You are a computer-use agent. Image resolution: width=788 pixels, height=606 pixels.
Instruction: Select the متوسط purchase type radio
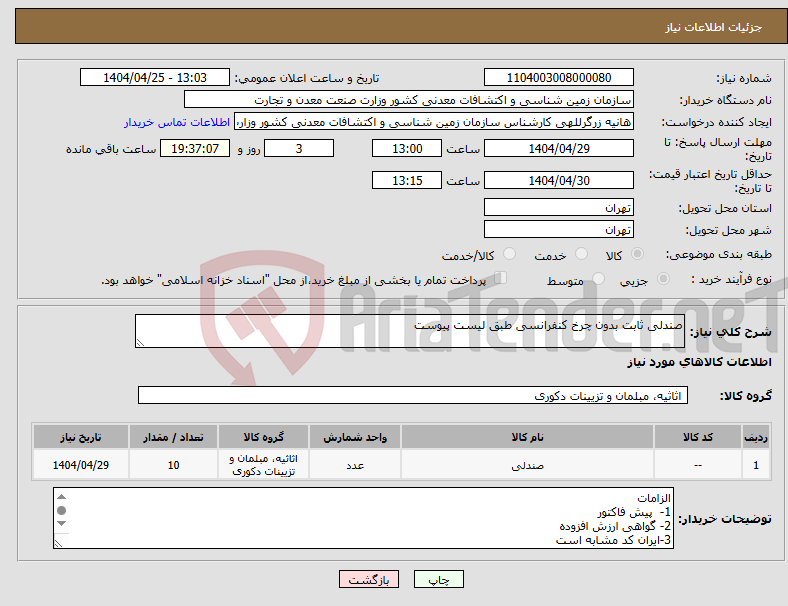[598, 278]
